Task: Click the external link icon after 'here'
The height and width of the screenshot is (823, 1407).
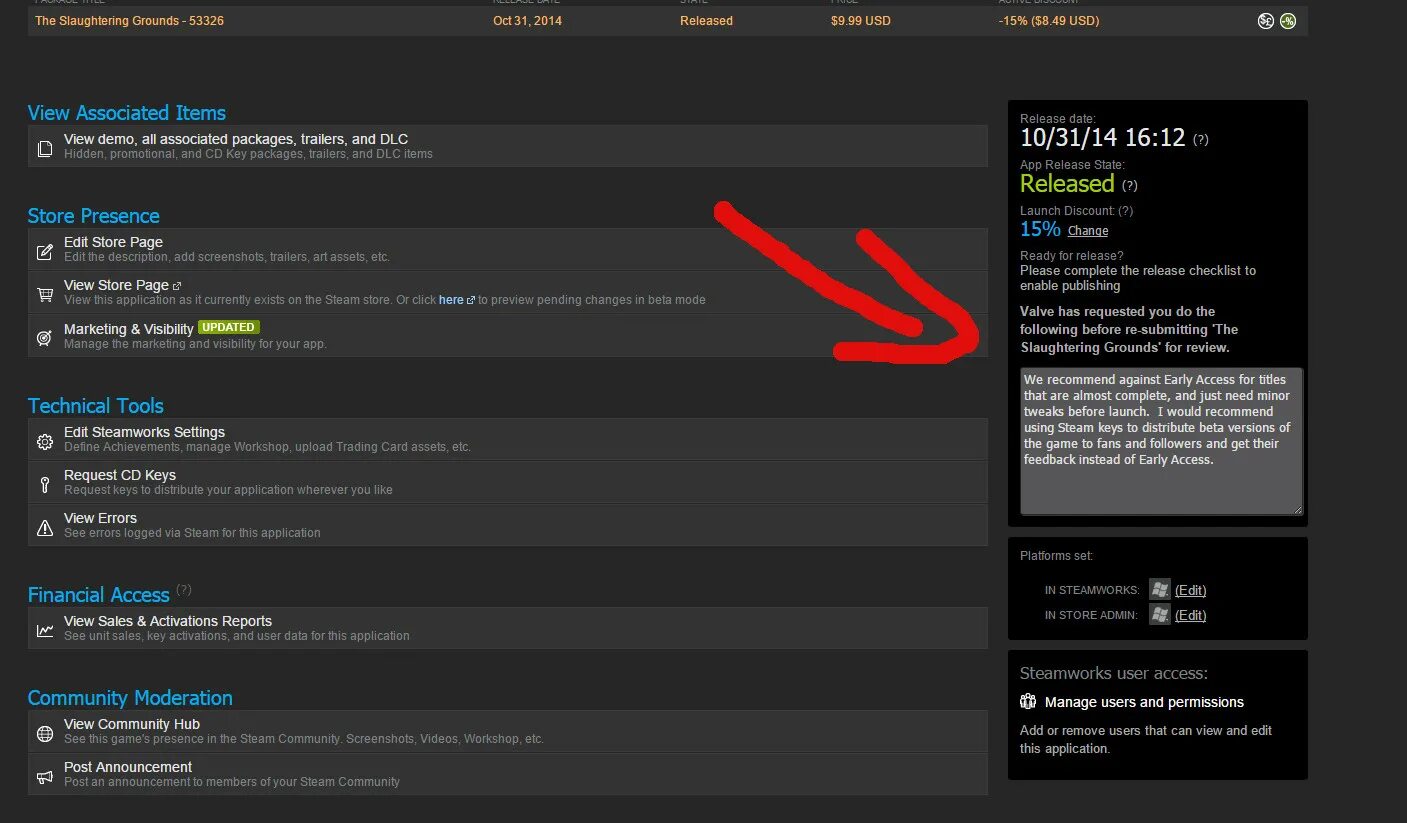Action: [x=471, y=300]
